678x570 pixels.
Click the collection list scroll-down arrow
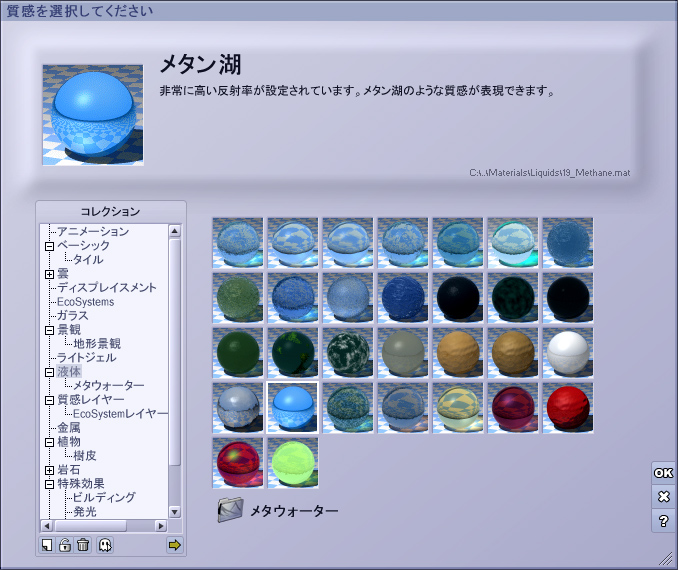coord(174,511)
